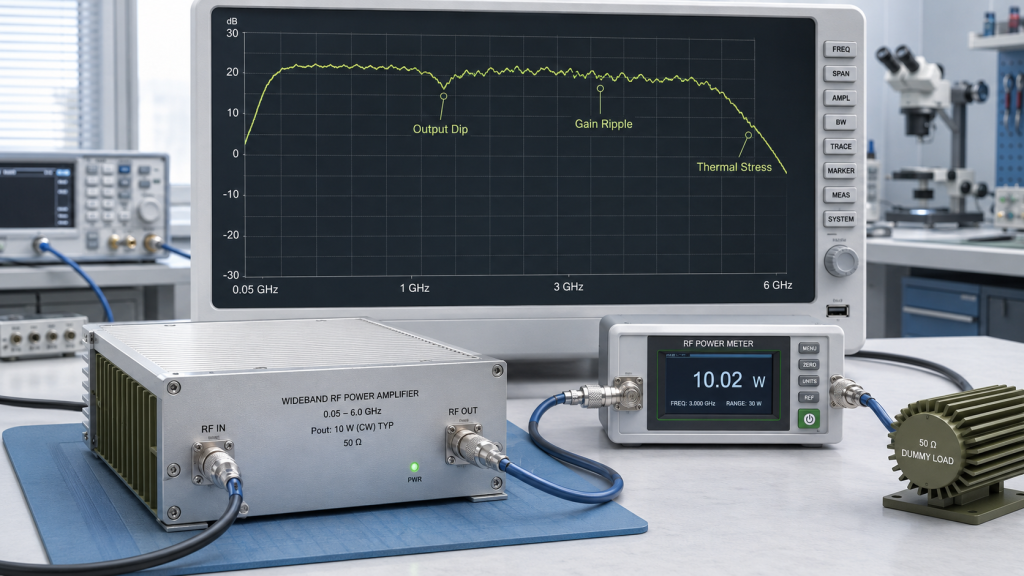Click the USB port below the knob

(838, 312)
